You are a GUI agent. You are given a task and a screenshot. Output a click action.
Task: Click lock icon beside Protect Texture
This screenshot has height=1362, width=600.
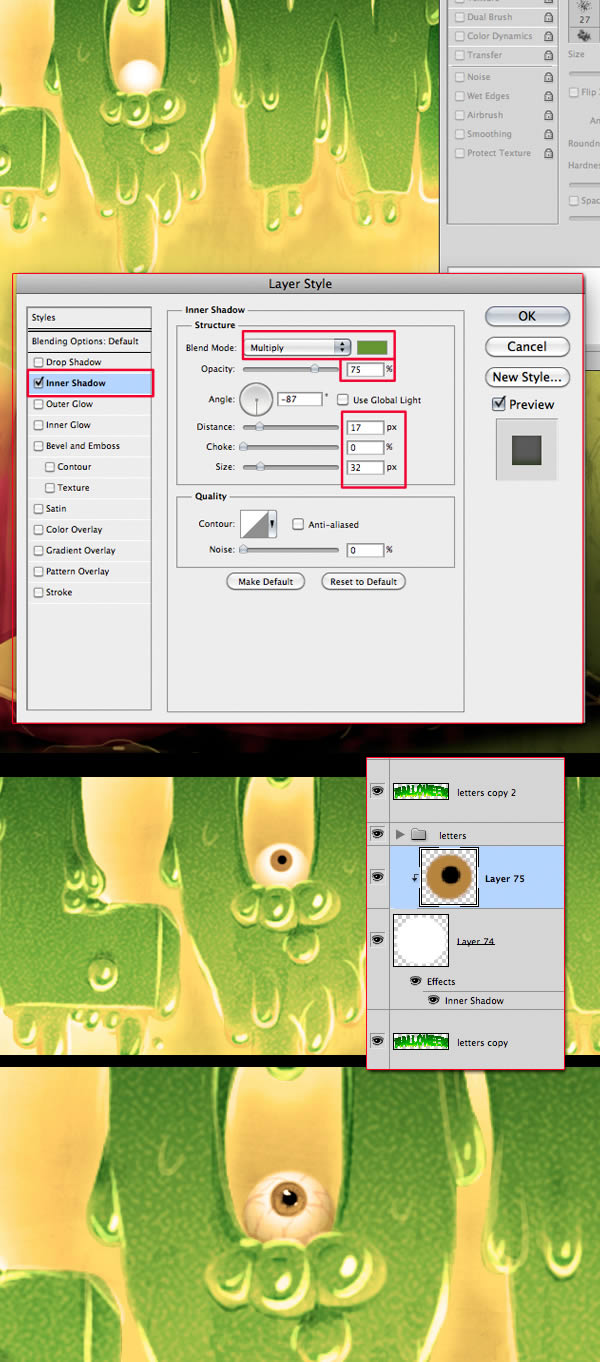click(x=549, y=153)
